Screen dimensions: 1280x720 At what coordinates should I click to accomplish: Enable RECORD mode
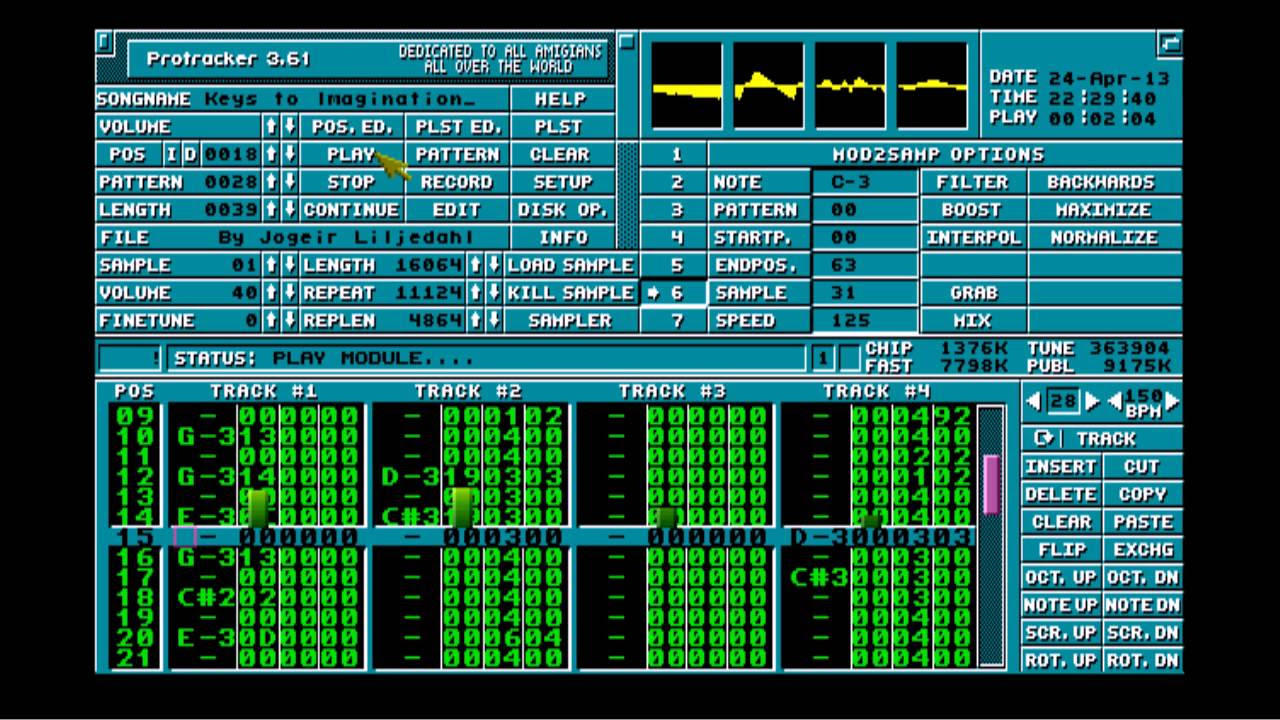[456, 183]
